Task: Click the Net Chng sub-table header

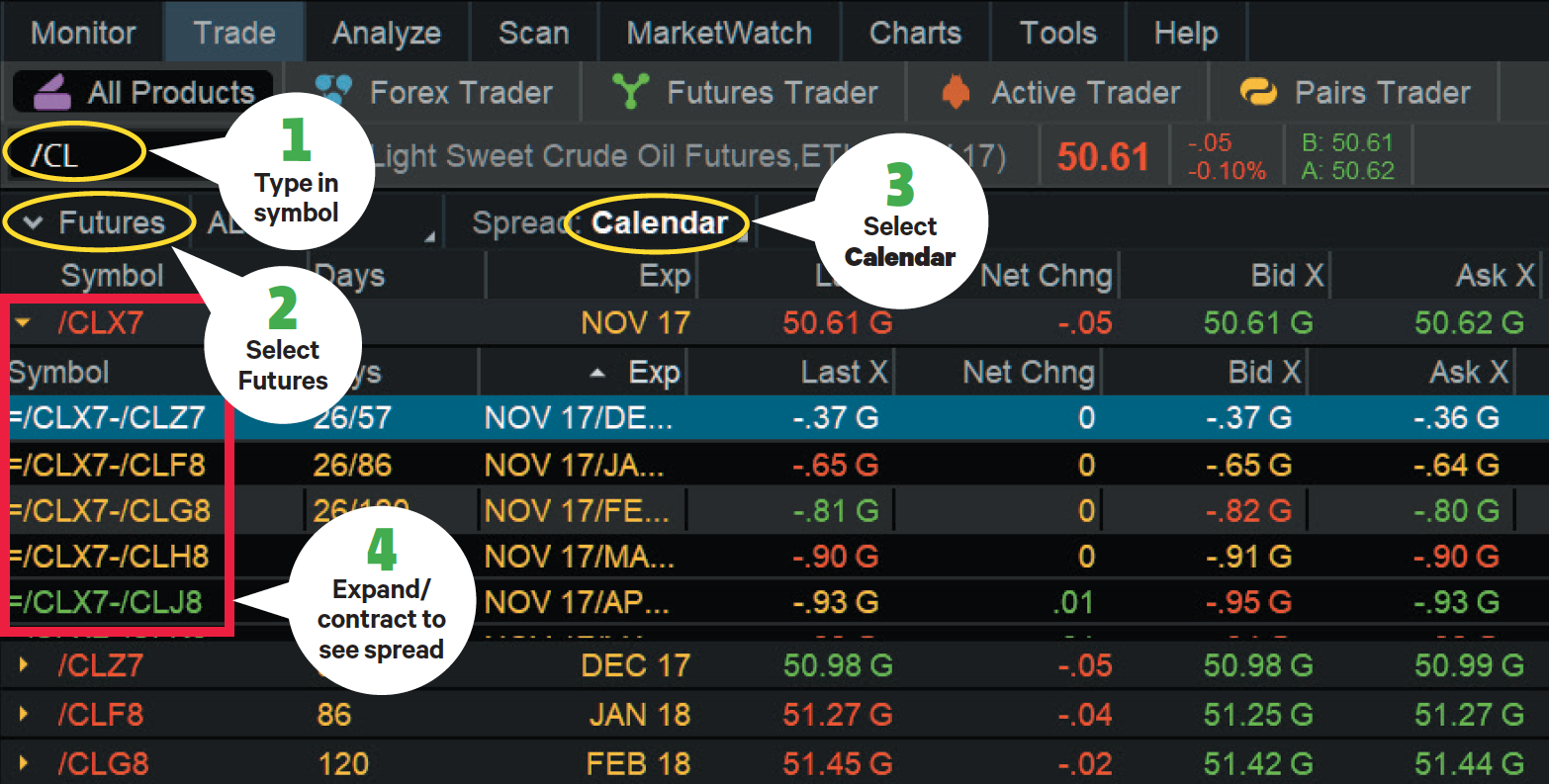Action: [x=1029, y=374]
